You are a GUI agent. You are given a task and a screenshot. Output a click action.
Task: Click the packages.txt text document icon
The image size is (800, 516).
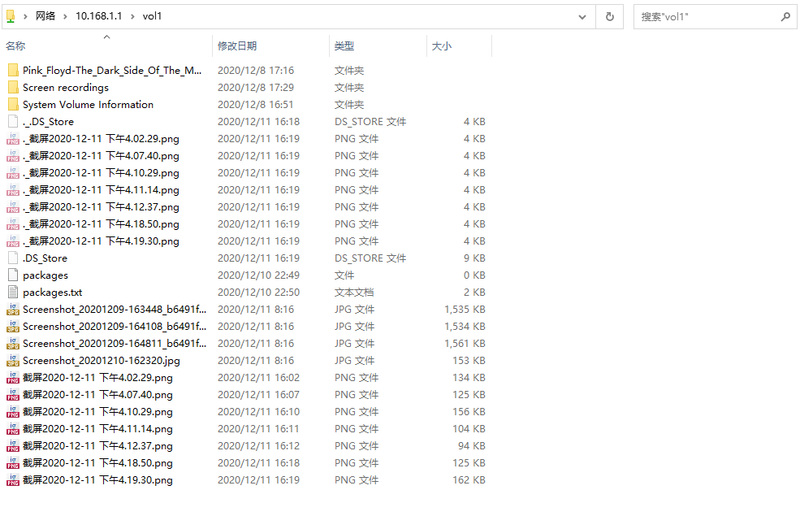pos(13,292)
